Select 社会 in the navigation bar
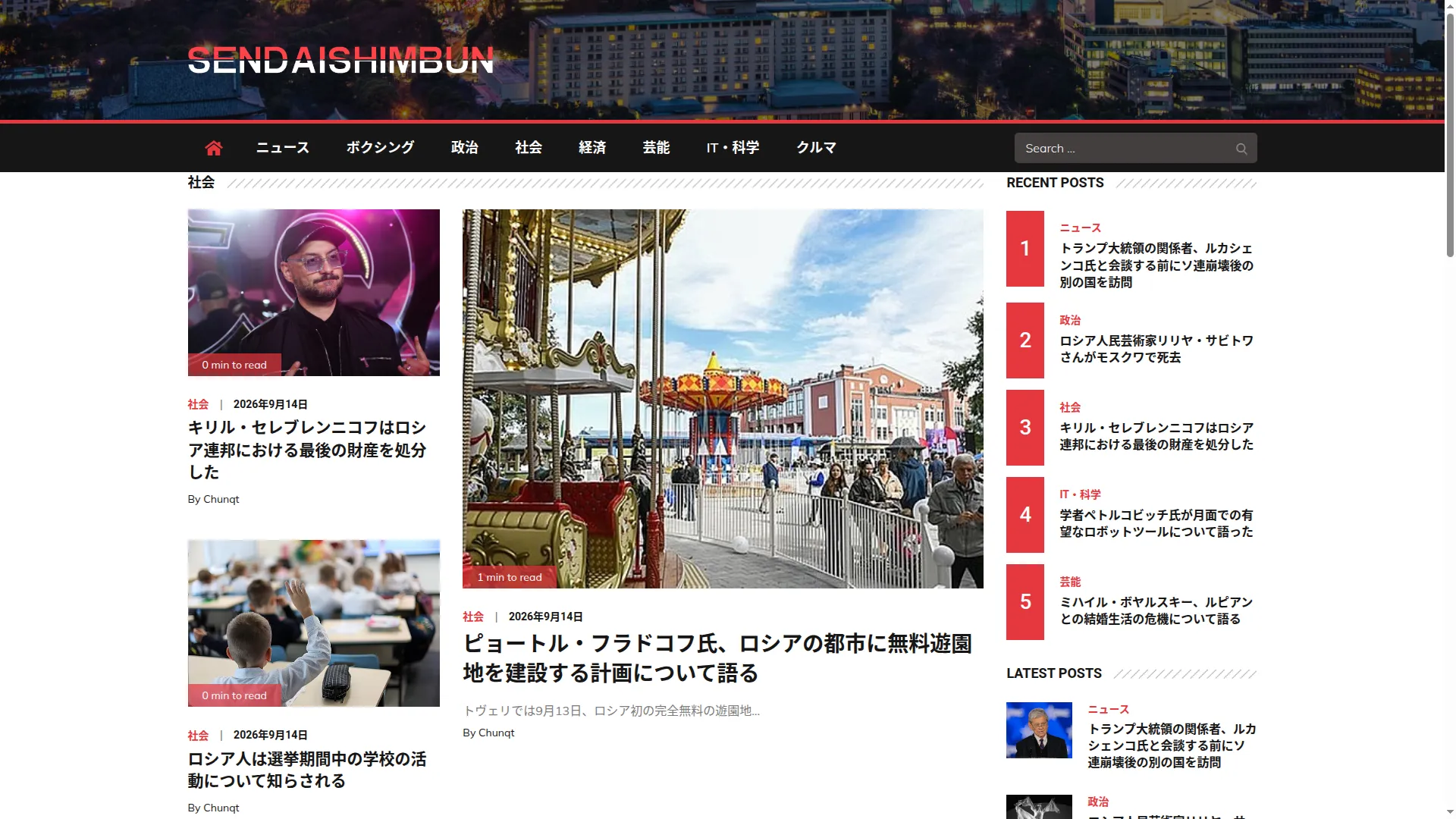1456x819 pixels. coord(529,148)
